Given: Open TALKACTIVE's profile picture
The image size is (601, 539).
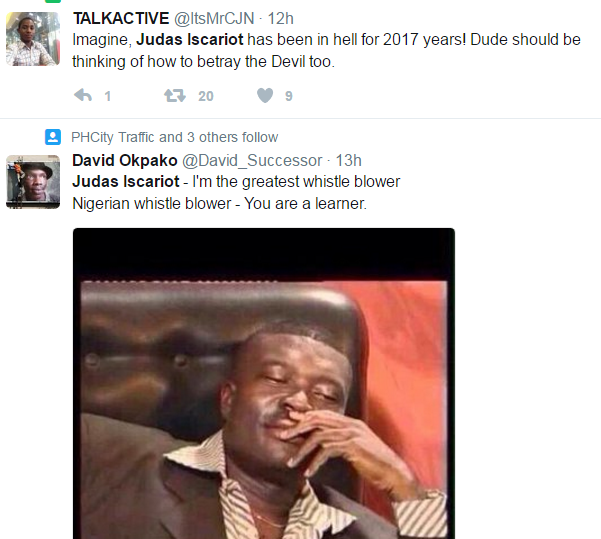Looking at the screenshot, I should tap(33, 39).
